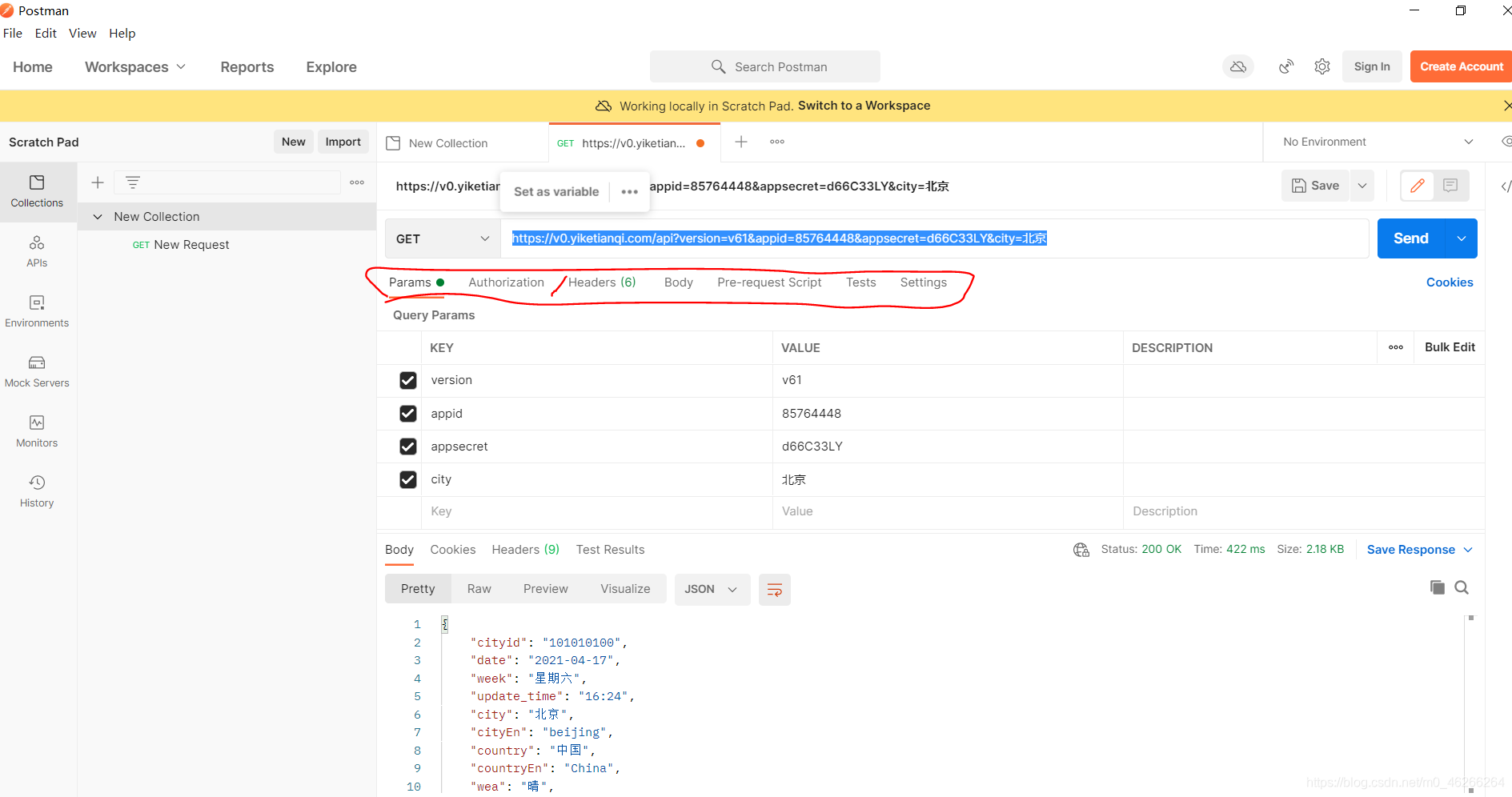Image resolution: width=1512 pixels, height=797 pixels.
Task: Click Bulk Edit link
Action: point(1450,347)
